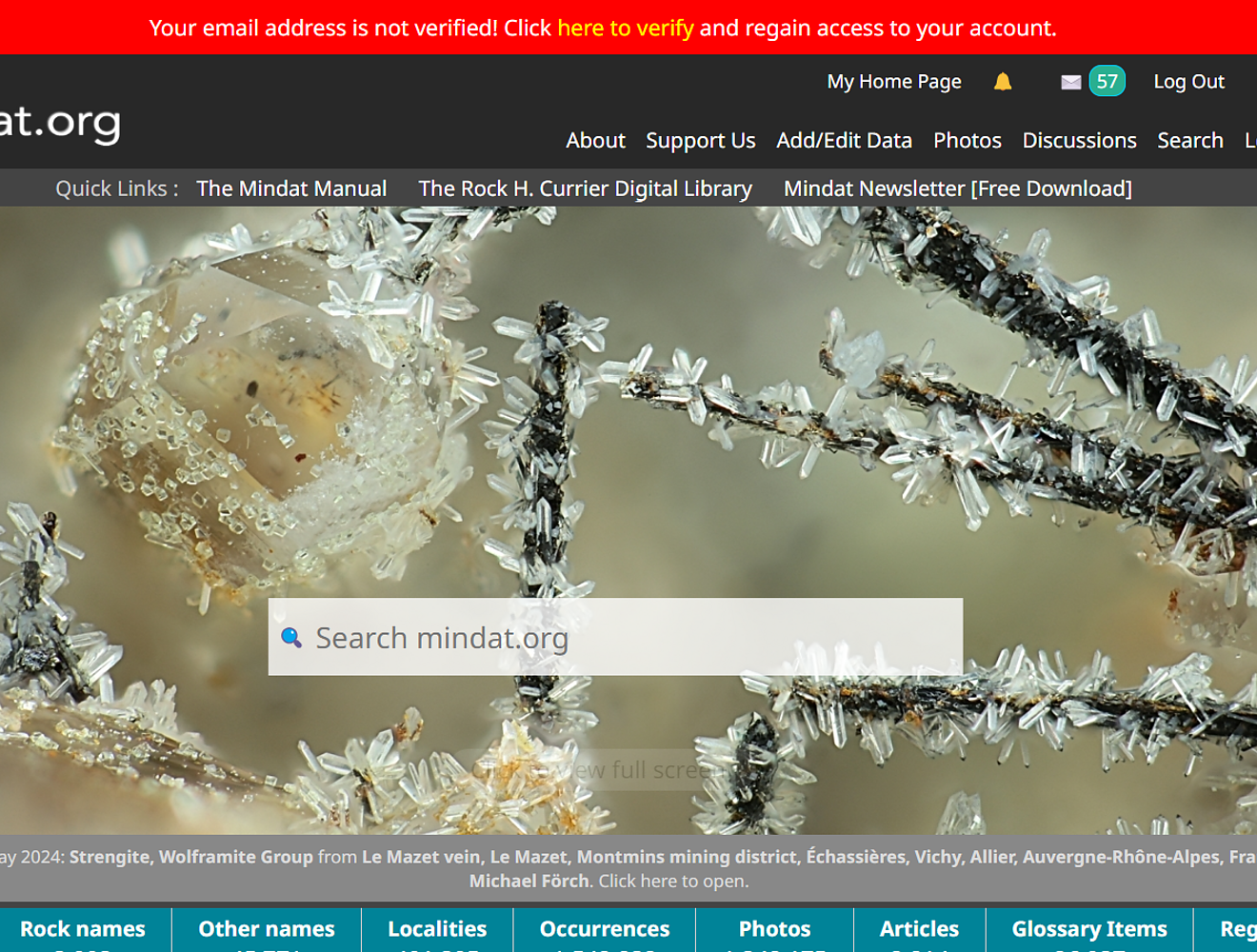1257x952 pixels.
Task: Open the Strengite photo caption link
Action: (109, 857)
